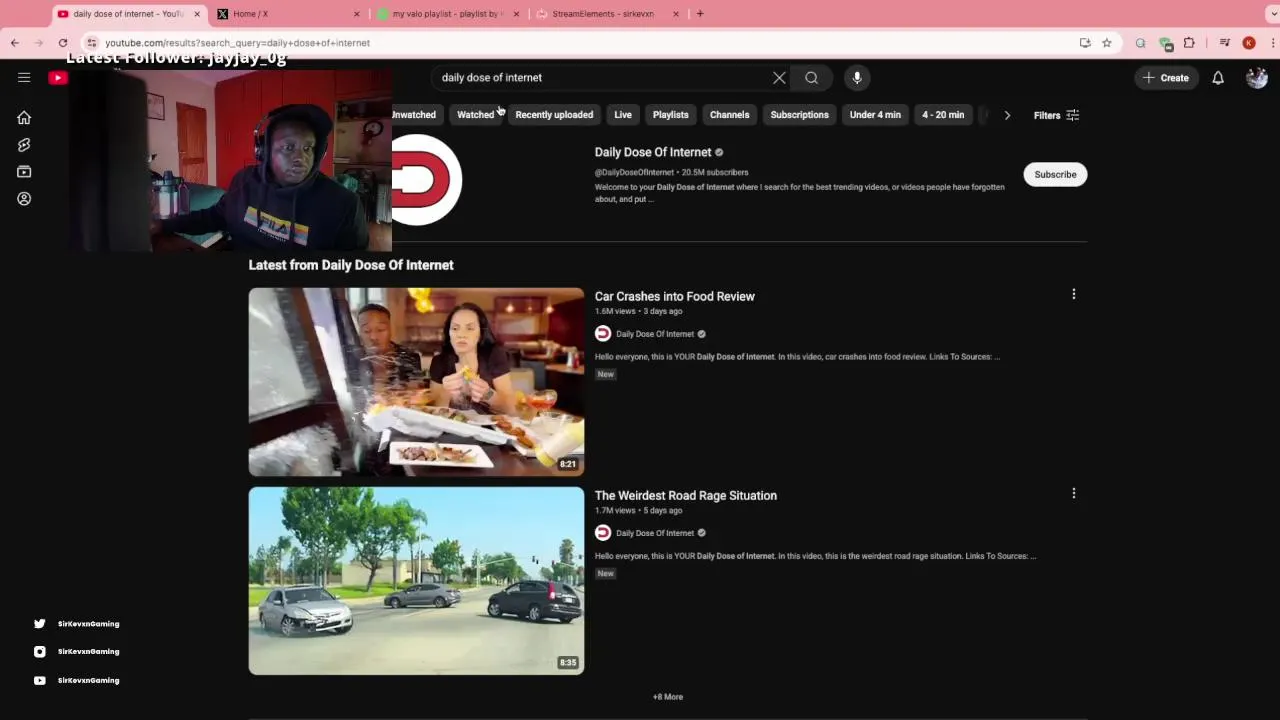Open the YouTube hamburger guide menu
Viewport: 1280px width, 720px height.
pos(24,77)
